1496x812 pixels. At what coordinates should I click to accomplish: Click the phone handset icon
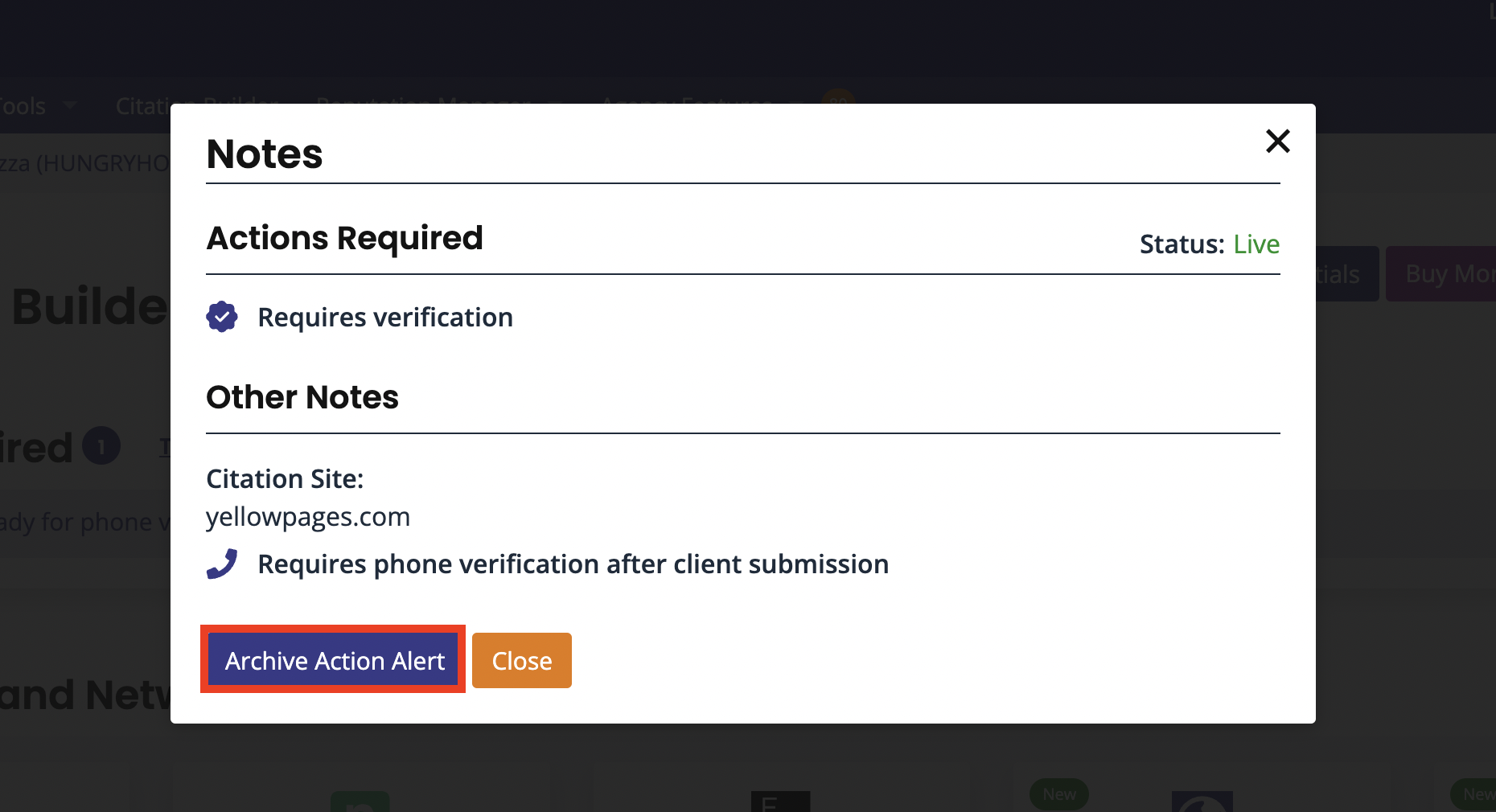[222, 564]
